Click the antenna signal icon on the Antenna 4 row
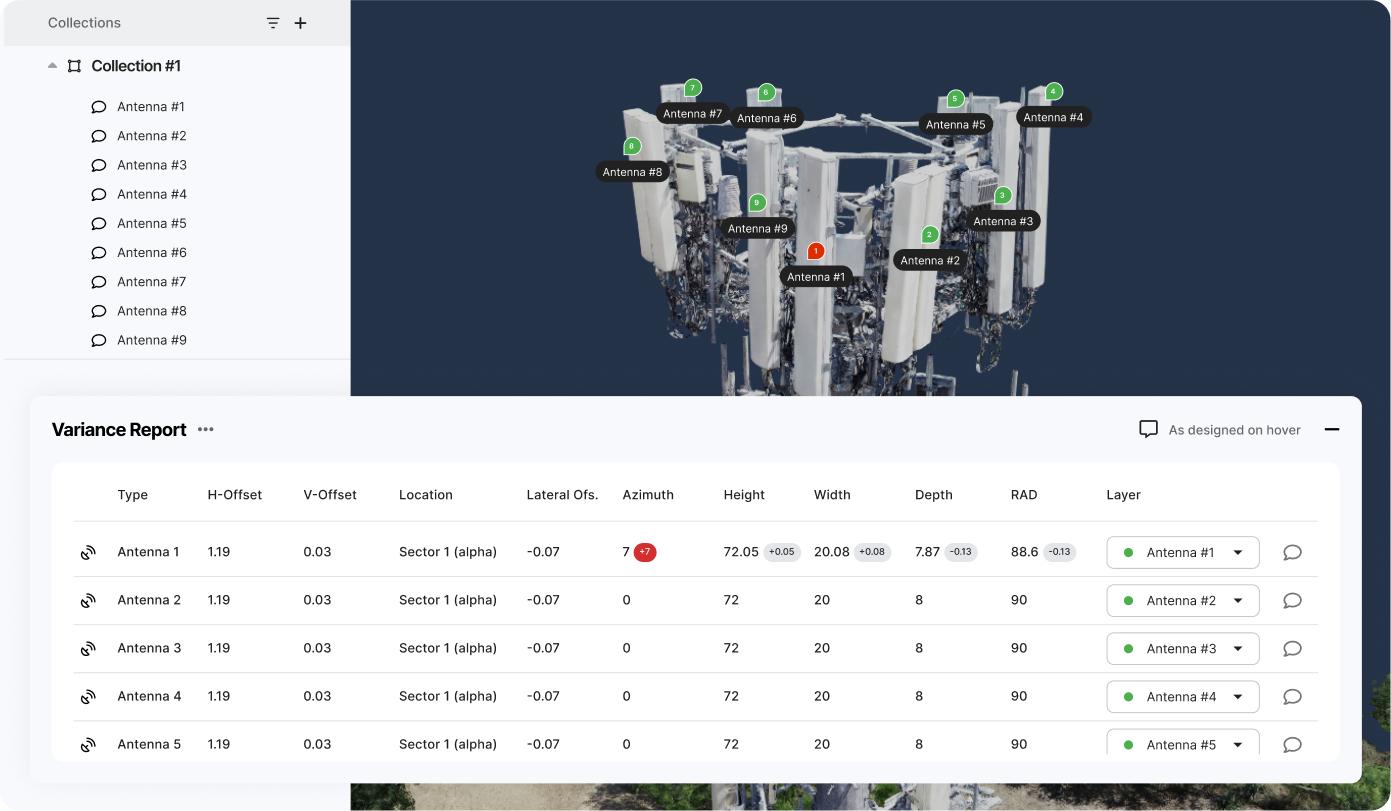This screenshot has height=811, width=1391. click(x=88, y=696)
